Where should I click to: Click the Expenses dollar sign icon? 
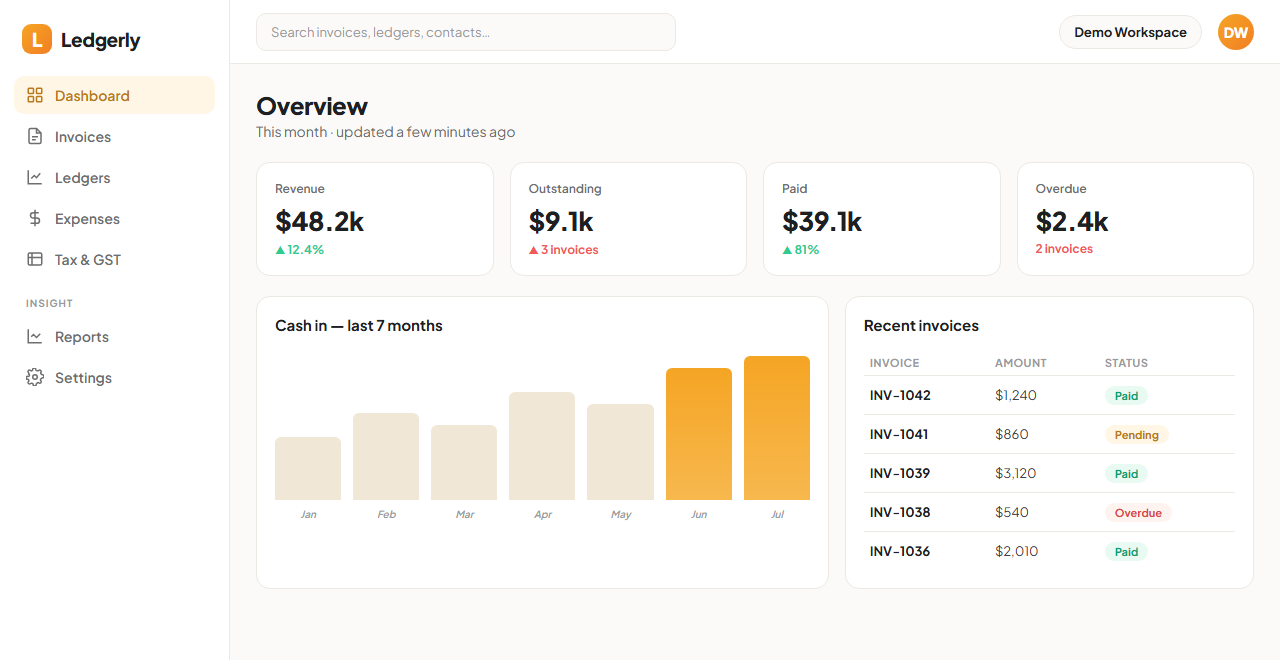(35, 218)
